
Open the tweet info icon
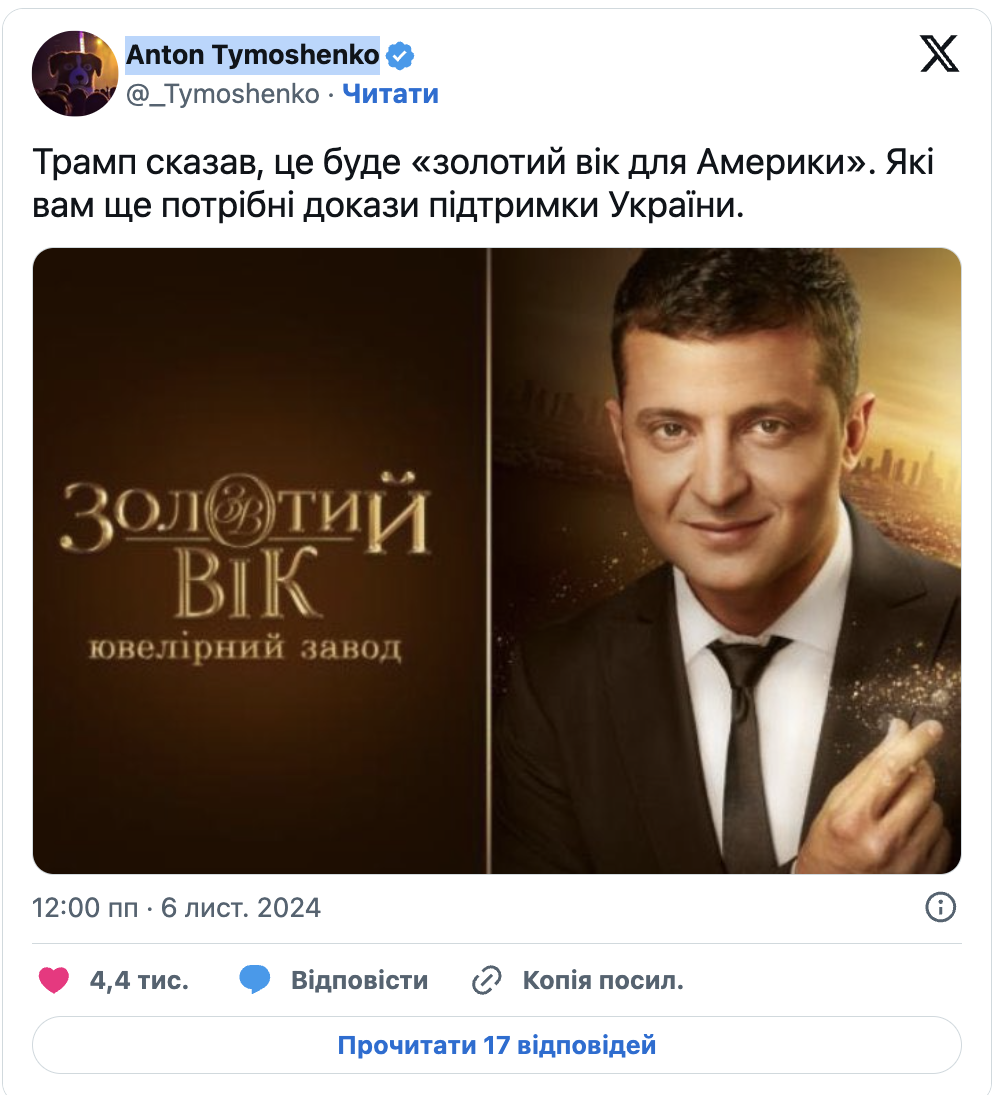point(940,907)
